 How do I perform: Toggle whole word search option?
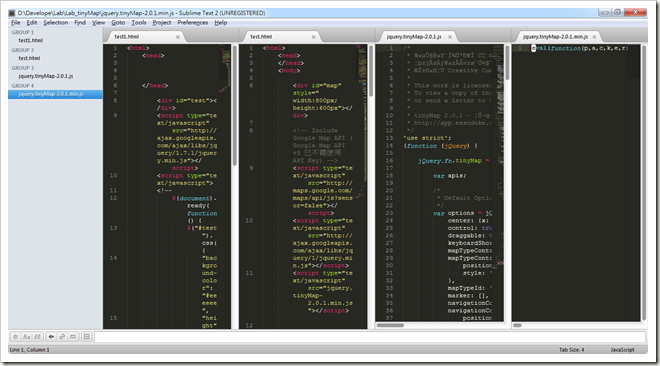pyautogui.click(x=37, y=337)
